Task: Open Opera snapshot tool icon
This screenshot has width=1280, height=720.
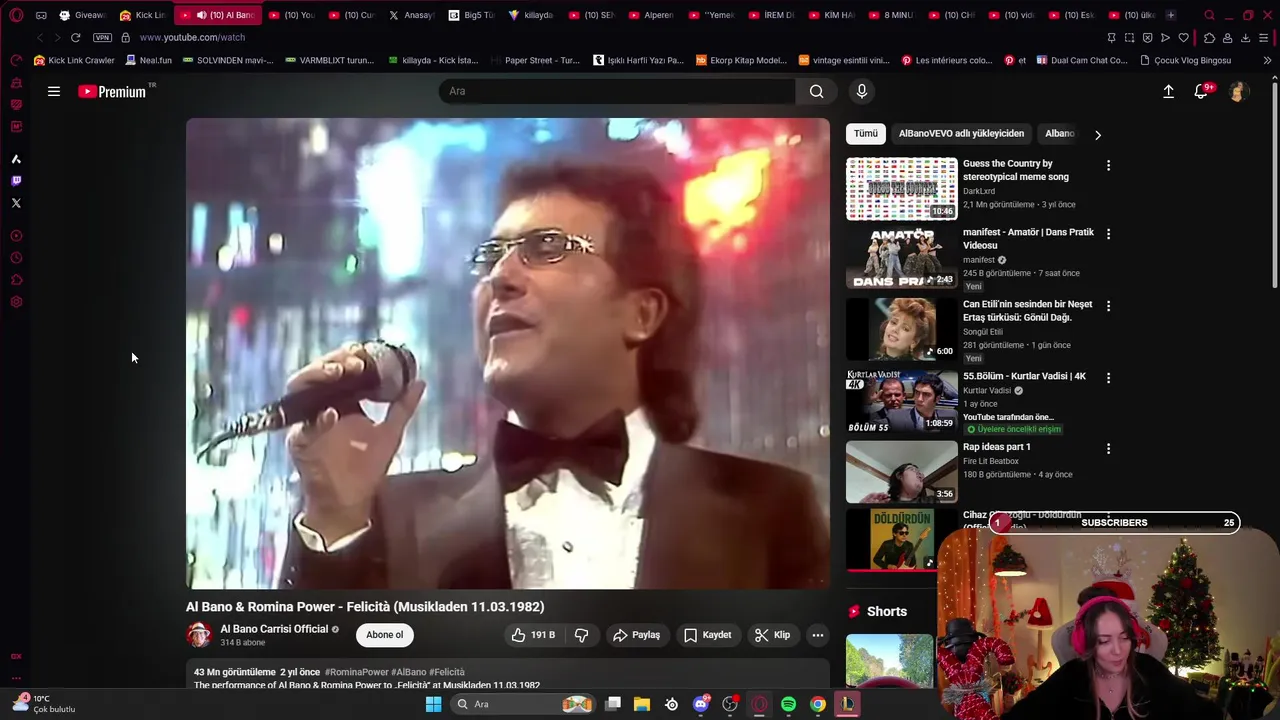Action: pyautogui.click(x=1129, y=37)
